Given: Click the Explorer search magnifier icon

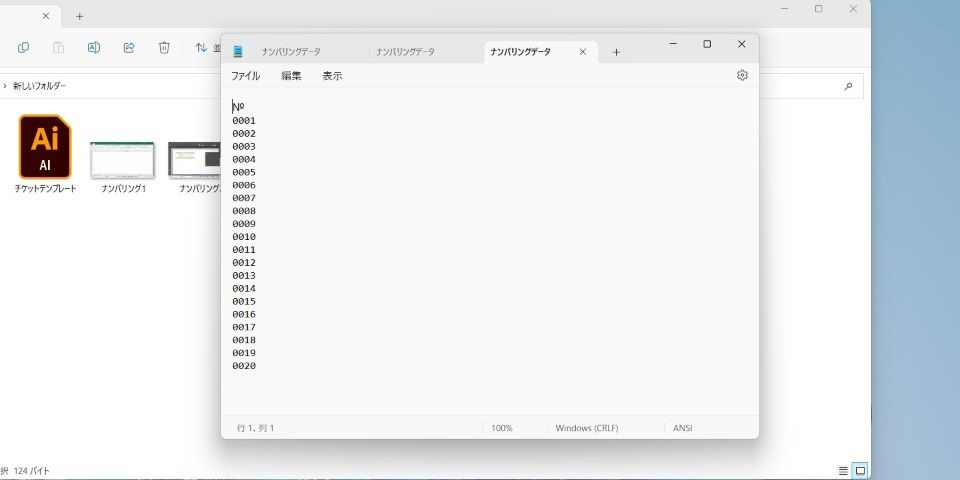Looking at the screenshot, I should tap(848, 87).
